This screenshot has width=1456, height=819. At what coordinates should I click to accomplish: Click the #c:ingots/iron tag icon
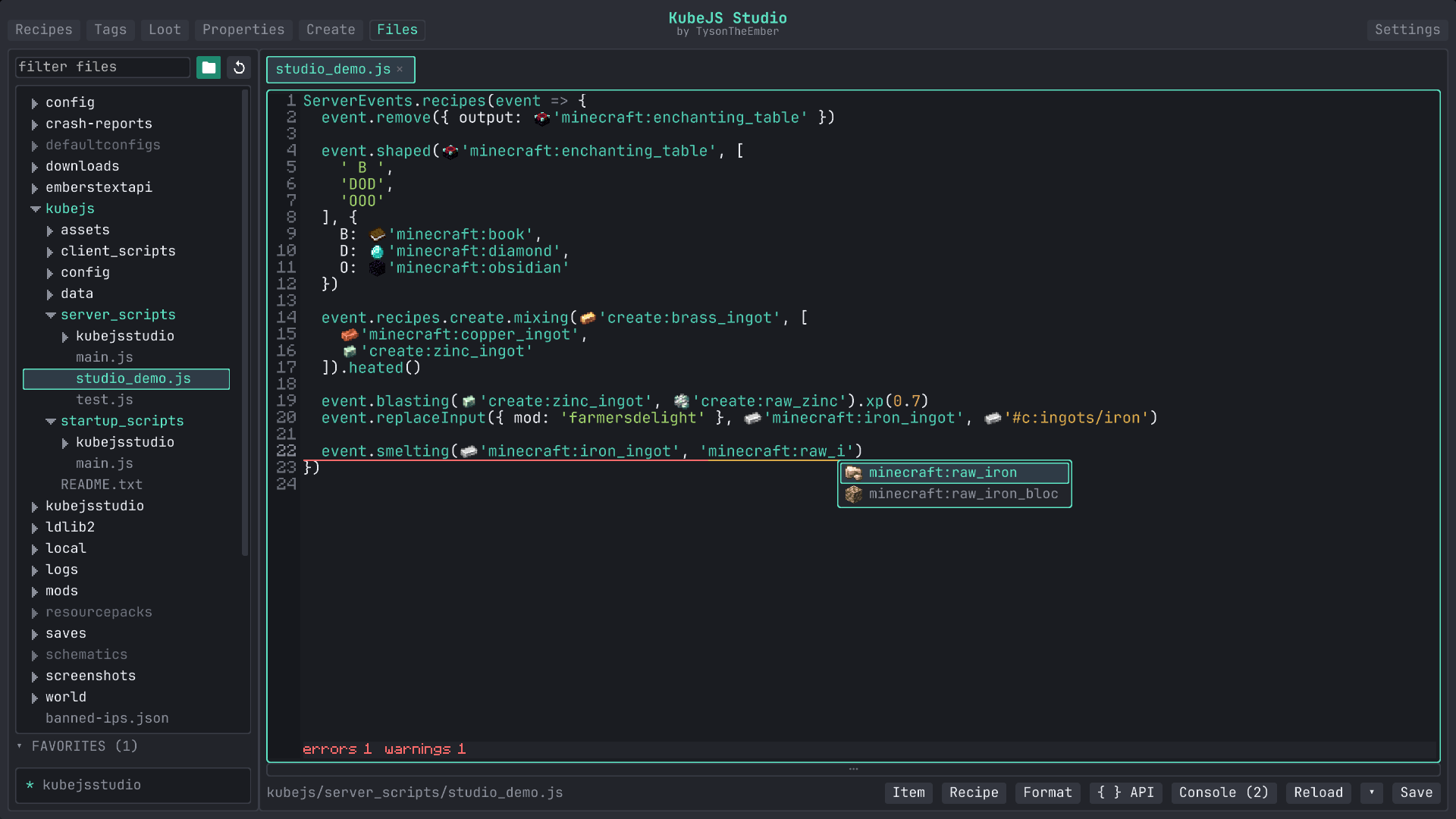click(993, 419)
